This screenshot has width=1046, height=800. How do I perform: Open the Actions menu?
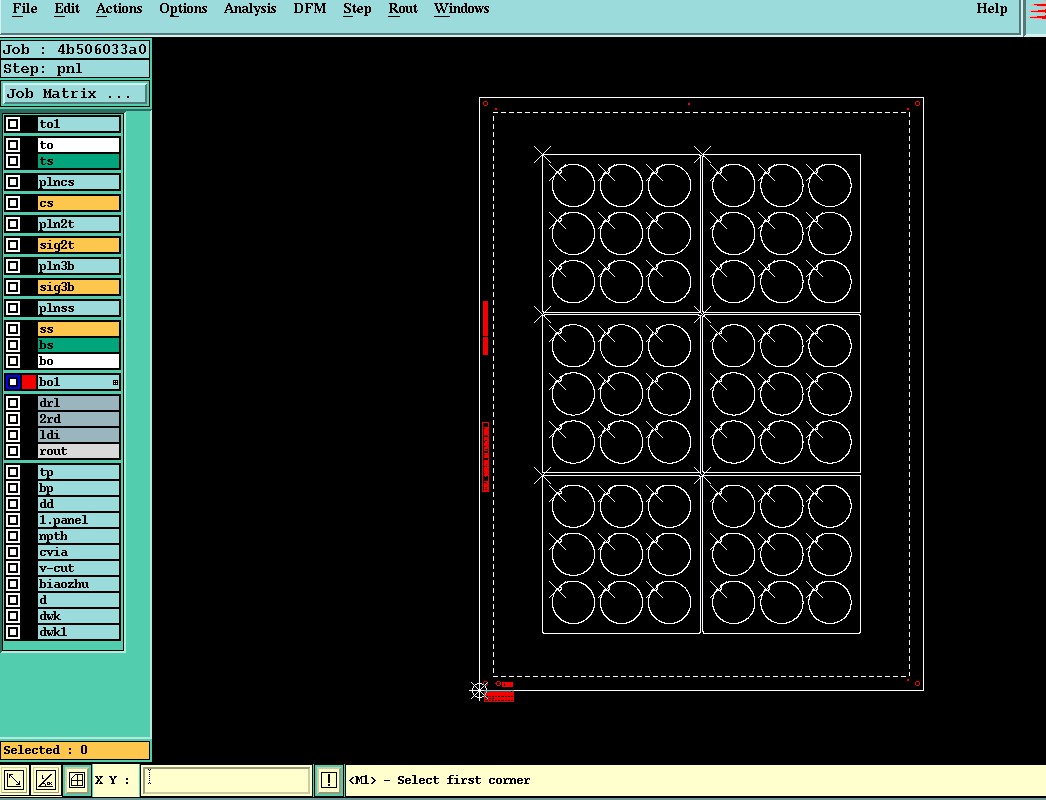(119, 9)
